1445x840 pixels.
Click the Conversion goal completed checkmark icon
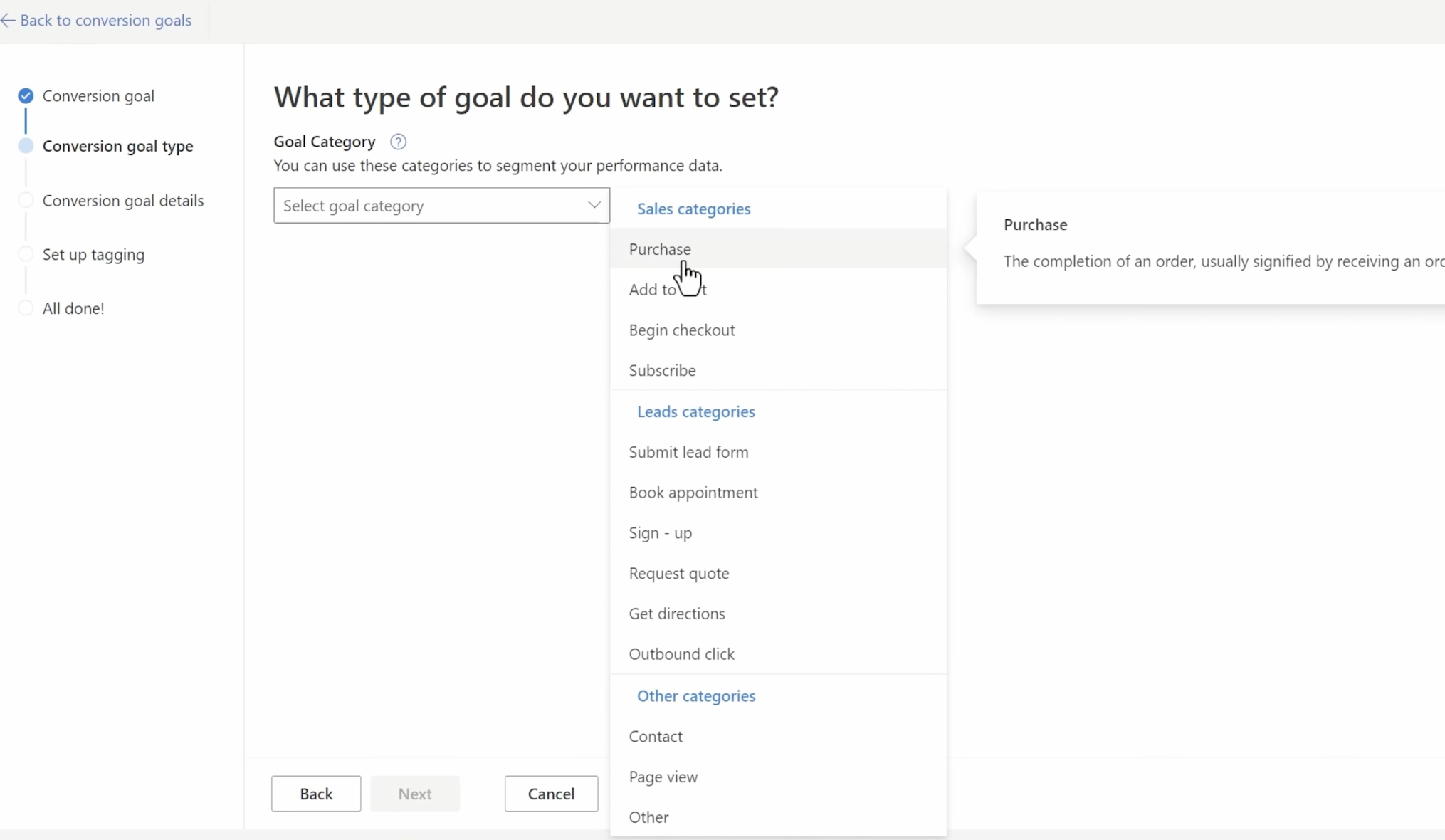[x=26, y=95]
